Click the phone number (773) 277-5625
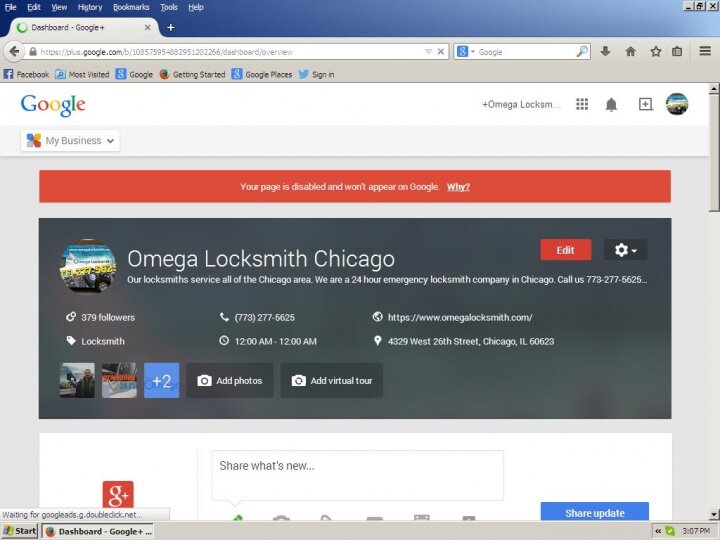 (264, 317)
